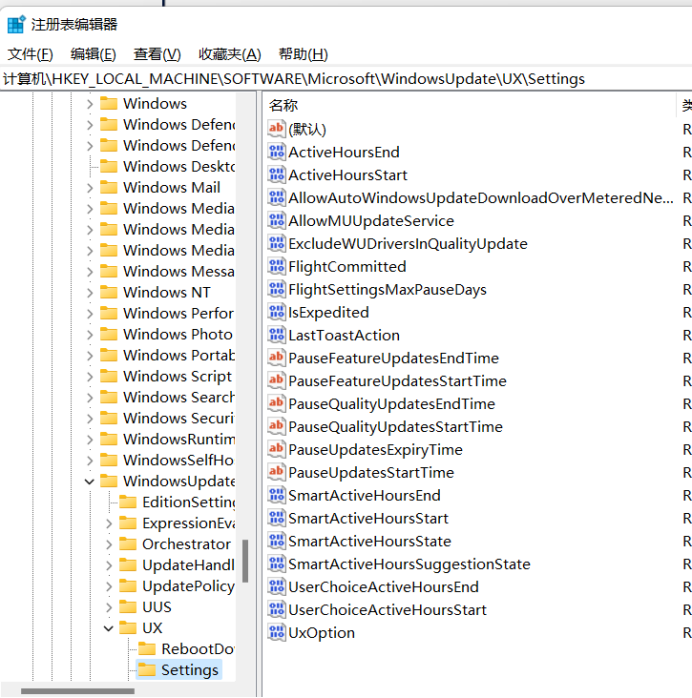Expand the Windows Search tree node

pos(89,397)
